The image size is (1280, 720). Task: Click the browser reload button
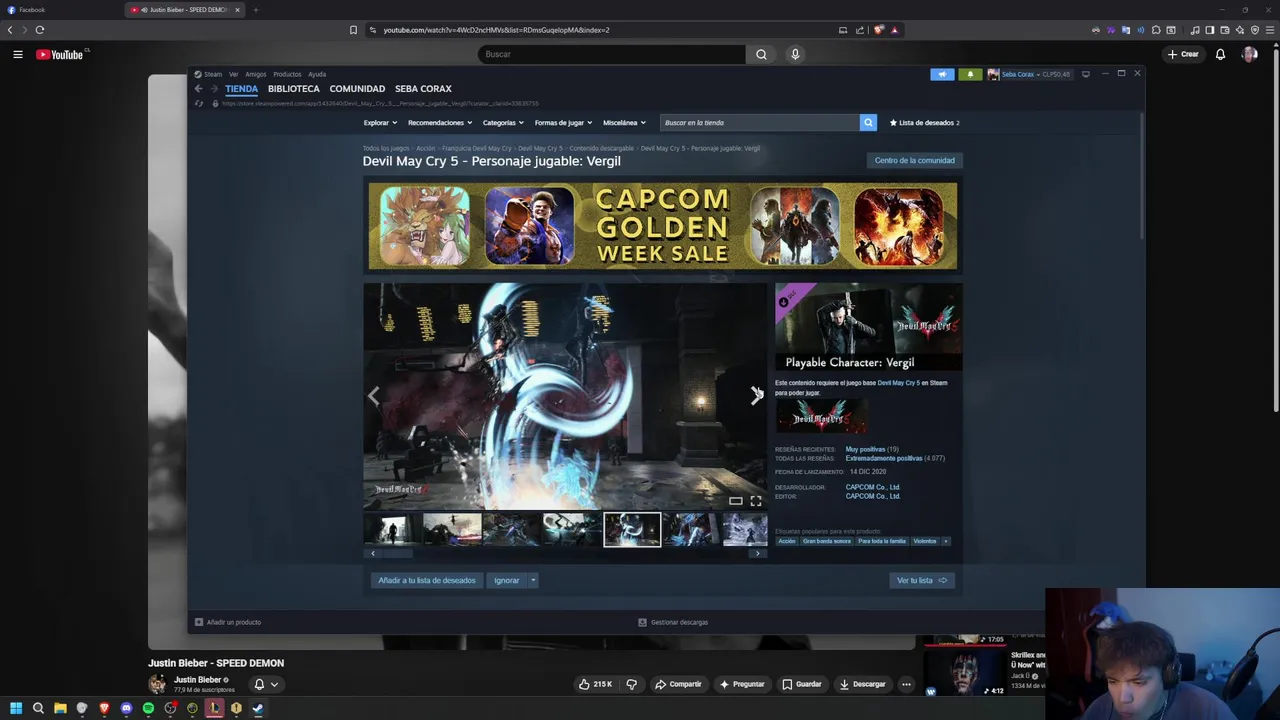click(40, 30)
